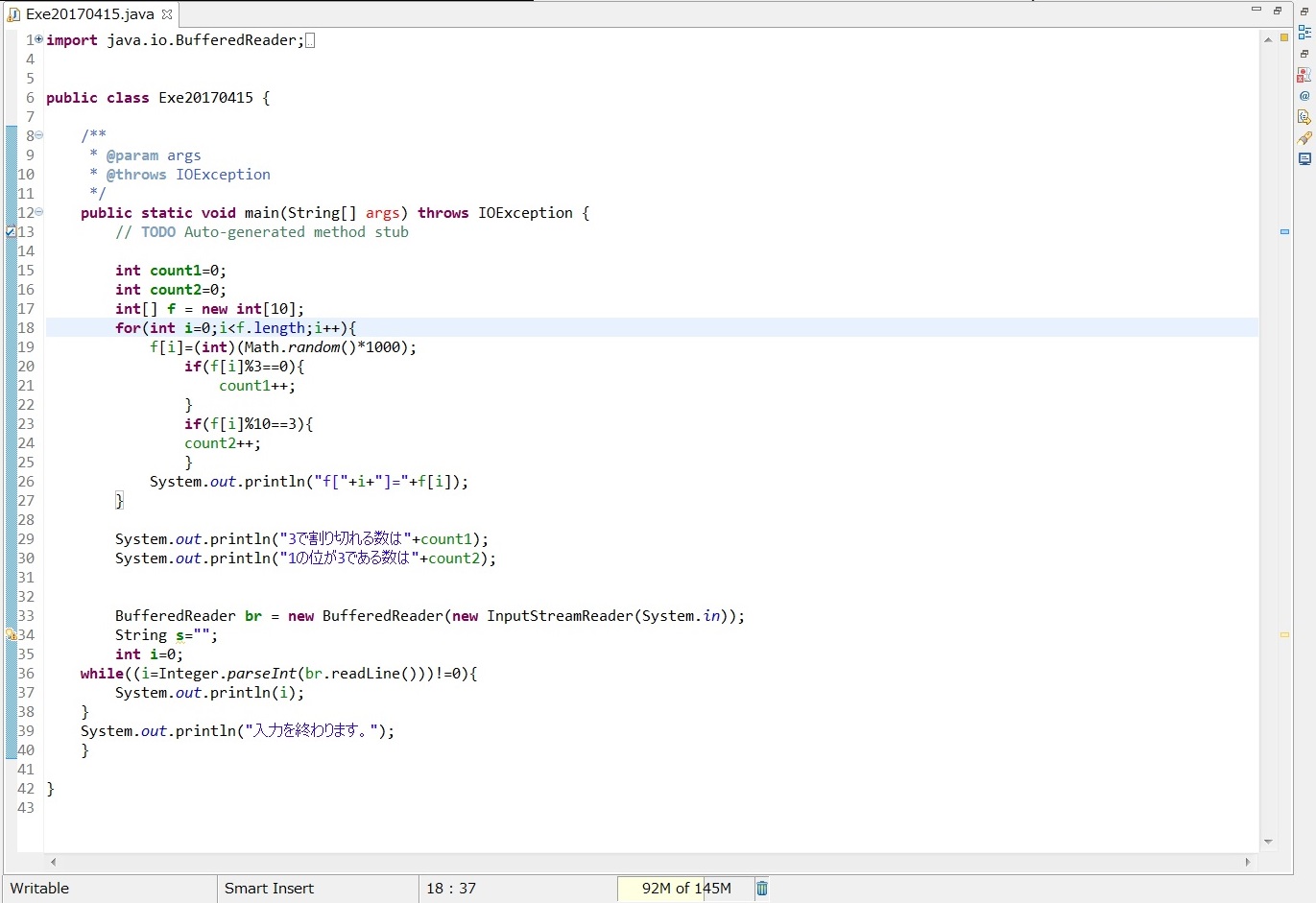Screen dimensions: 1316x903
Task: Open the Outline view icon
Action: click(x=1304, y=32)
